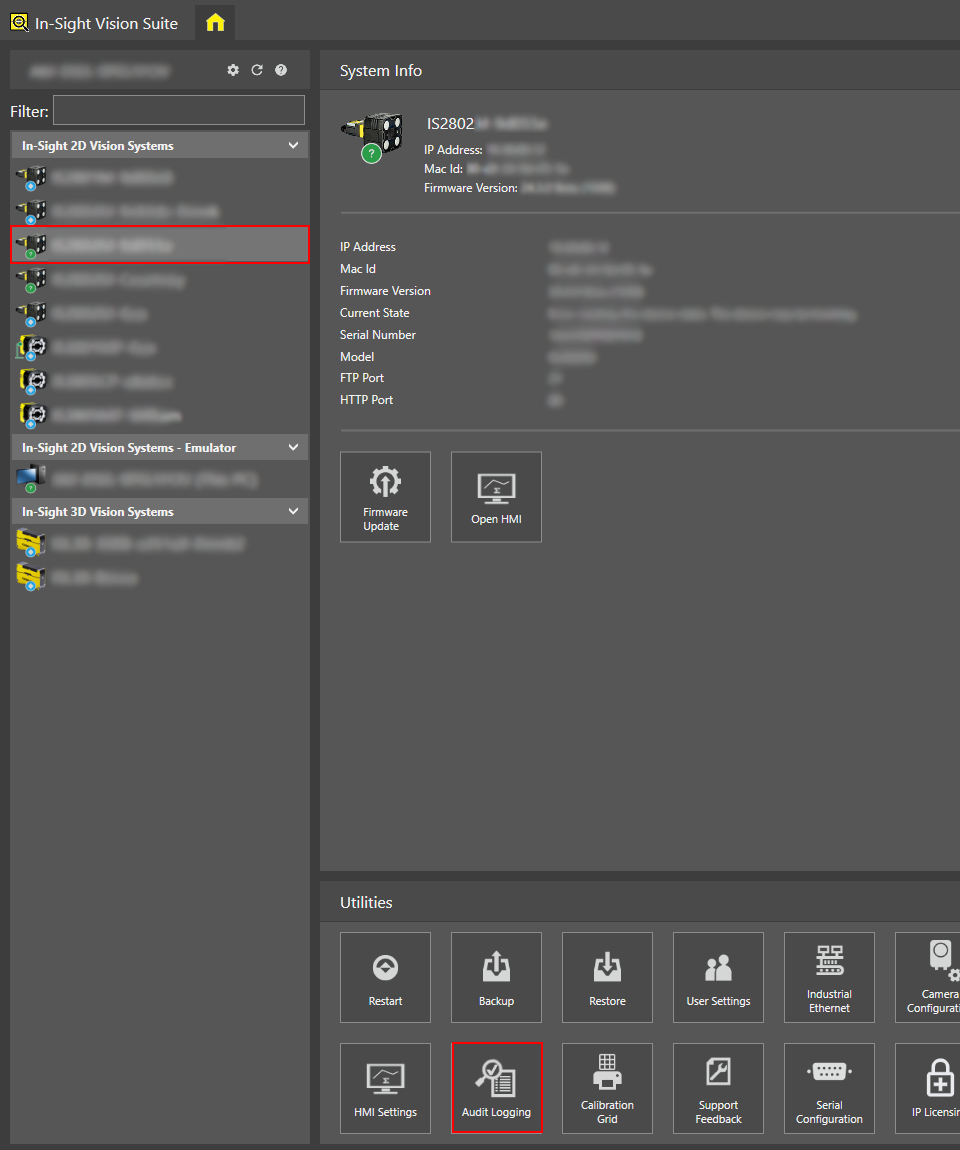This screenshot has height=1150, width=960.
Task: Collapse In-Sight 2D Vision Systems group
Action: (293, 146)
